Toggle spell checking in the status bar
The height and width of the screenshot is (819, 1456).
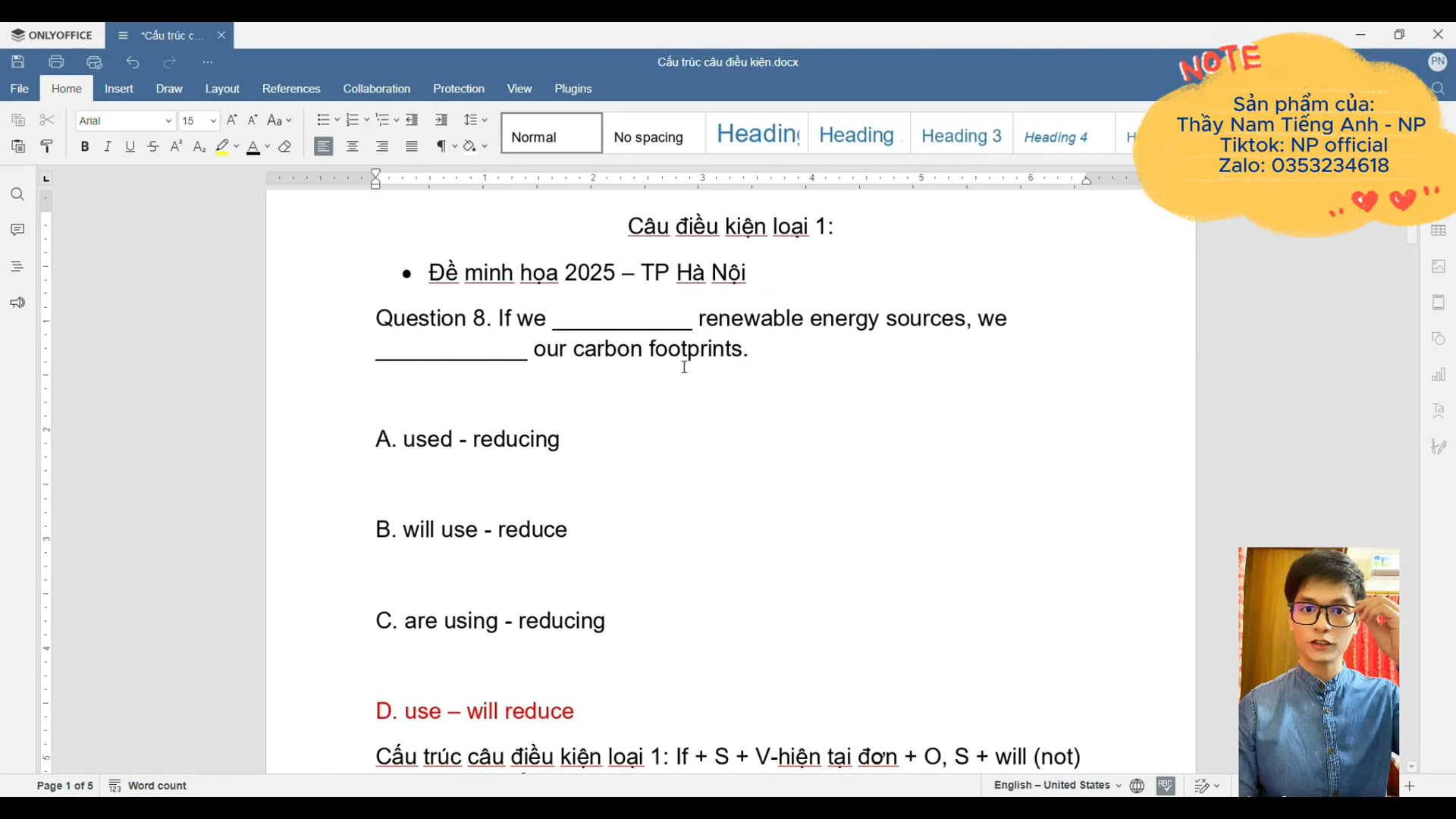1166,786
